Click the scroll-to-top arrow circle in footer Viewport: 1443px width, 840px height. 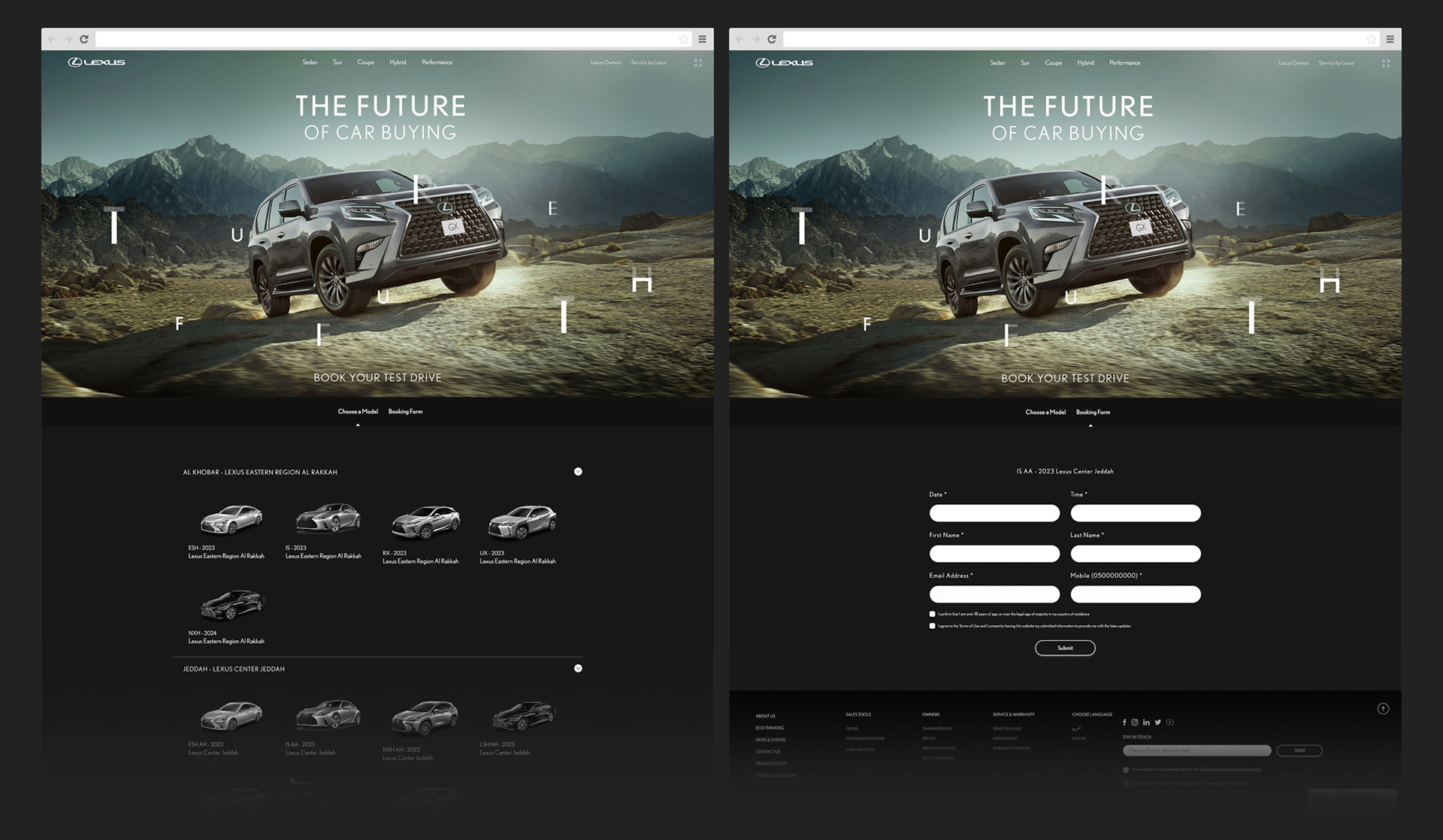1383,709
